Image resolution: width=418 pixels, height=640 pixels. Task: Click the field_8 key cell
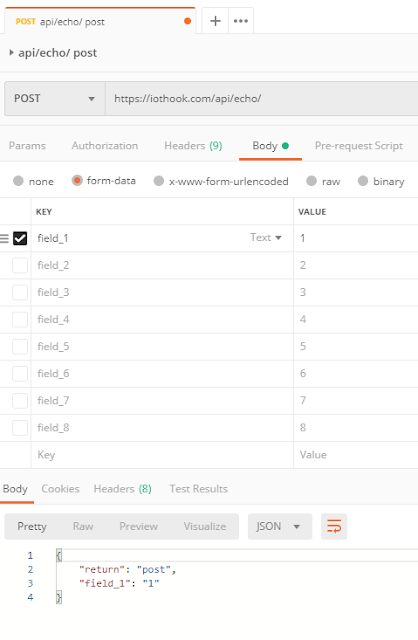(x=162, y=428)
